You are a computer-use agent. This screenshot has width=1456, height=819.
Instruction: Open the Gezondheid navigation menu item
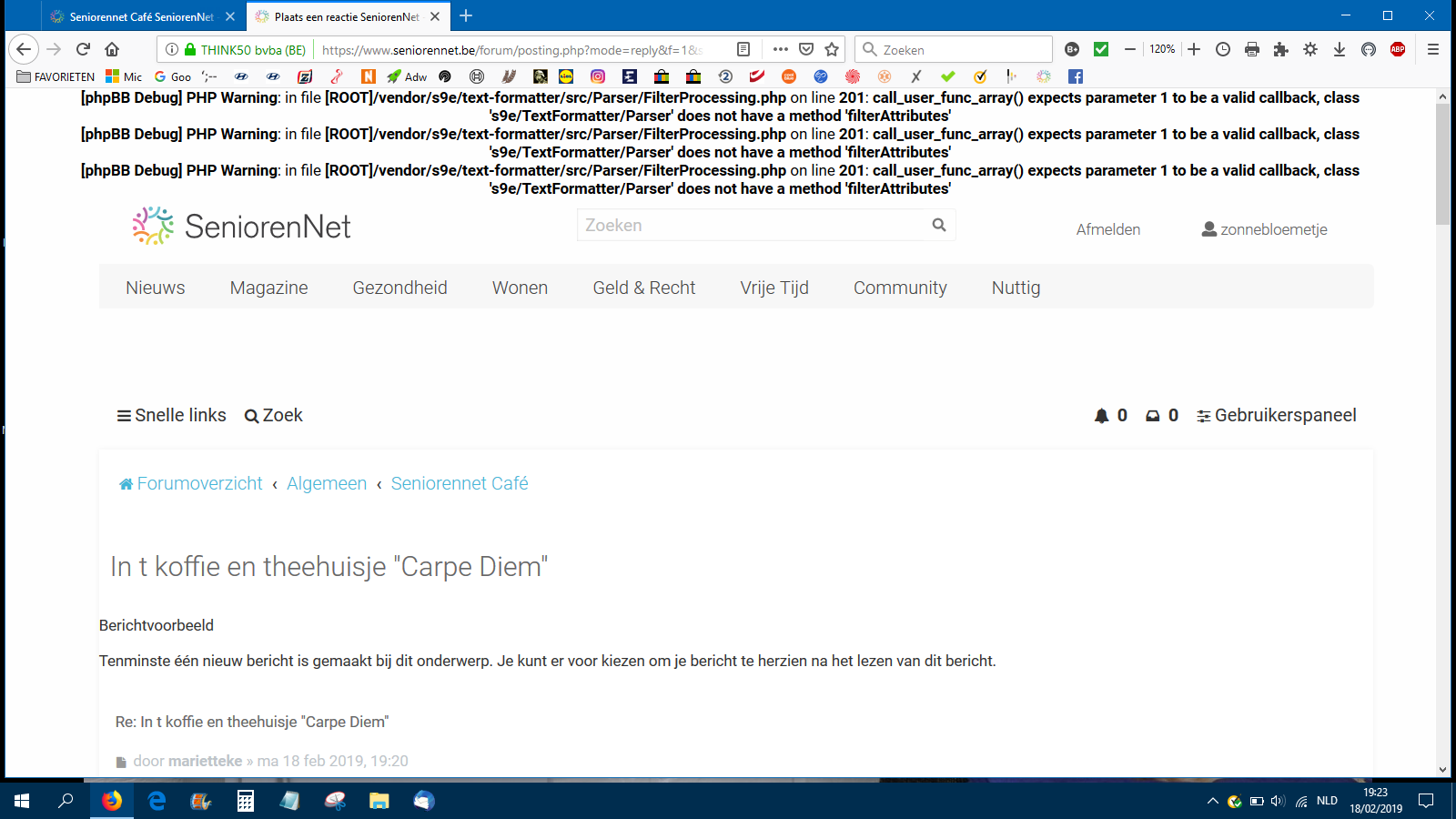click(399, 288)
